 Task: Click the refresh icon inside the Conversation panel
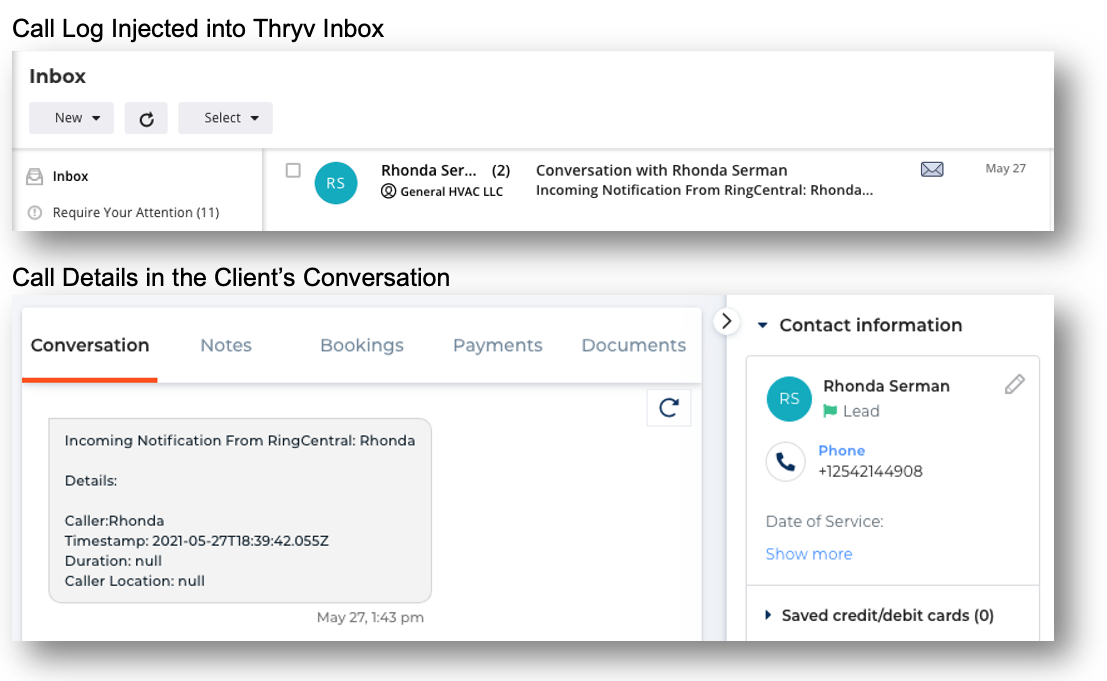pos(668,407)
